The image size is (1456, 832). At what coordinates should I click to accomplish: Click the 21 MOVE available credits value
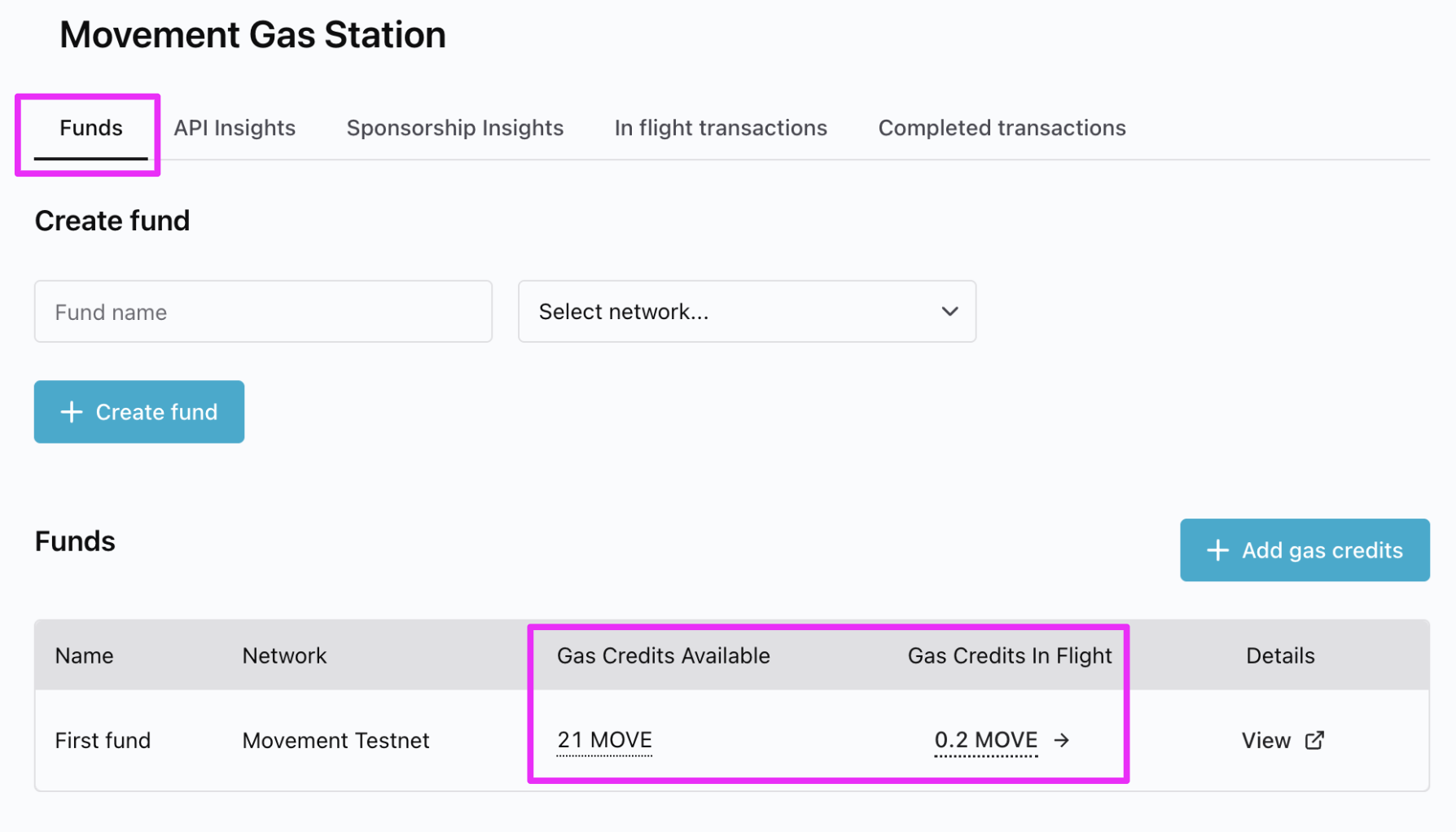tap(604, 740)
